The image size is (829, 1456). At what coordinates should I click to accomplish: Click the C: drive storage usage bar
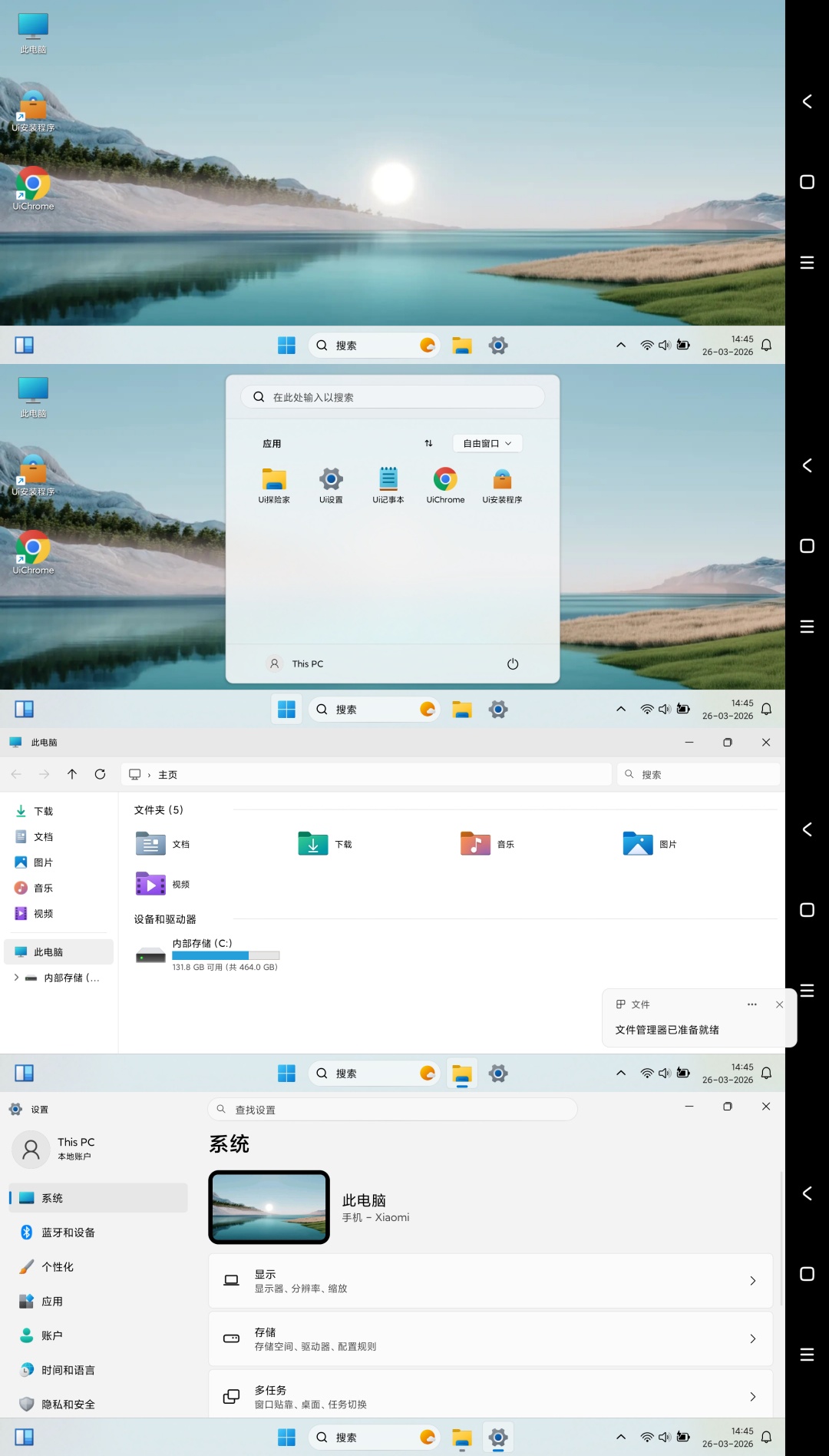(226, 955)
